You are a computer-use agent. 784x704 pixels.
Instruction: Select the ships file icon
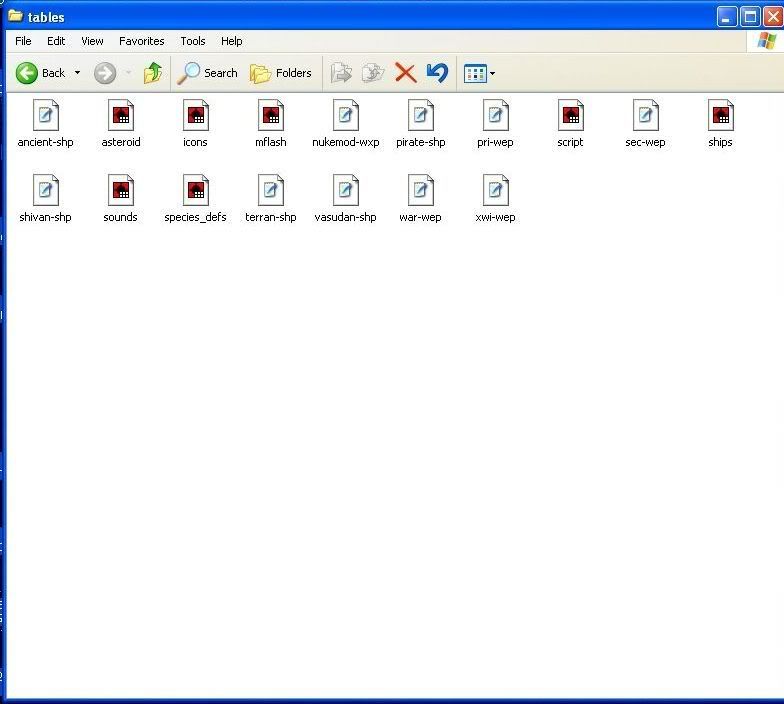click(720, 116)
